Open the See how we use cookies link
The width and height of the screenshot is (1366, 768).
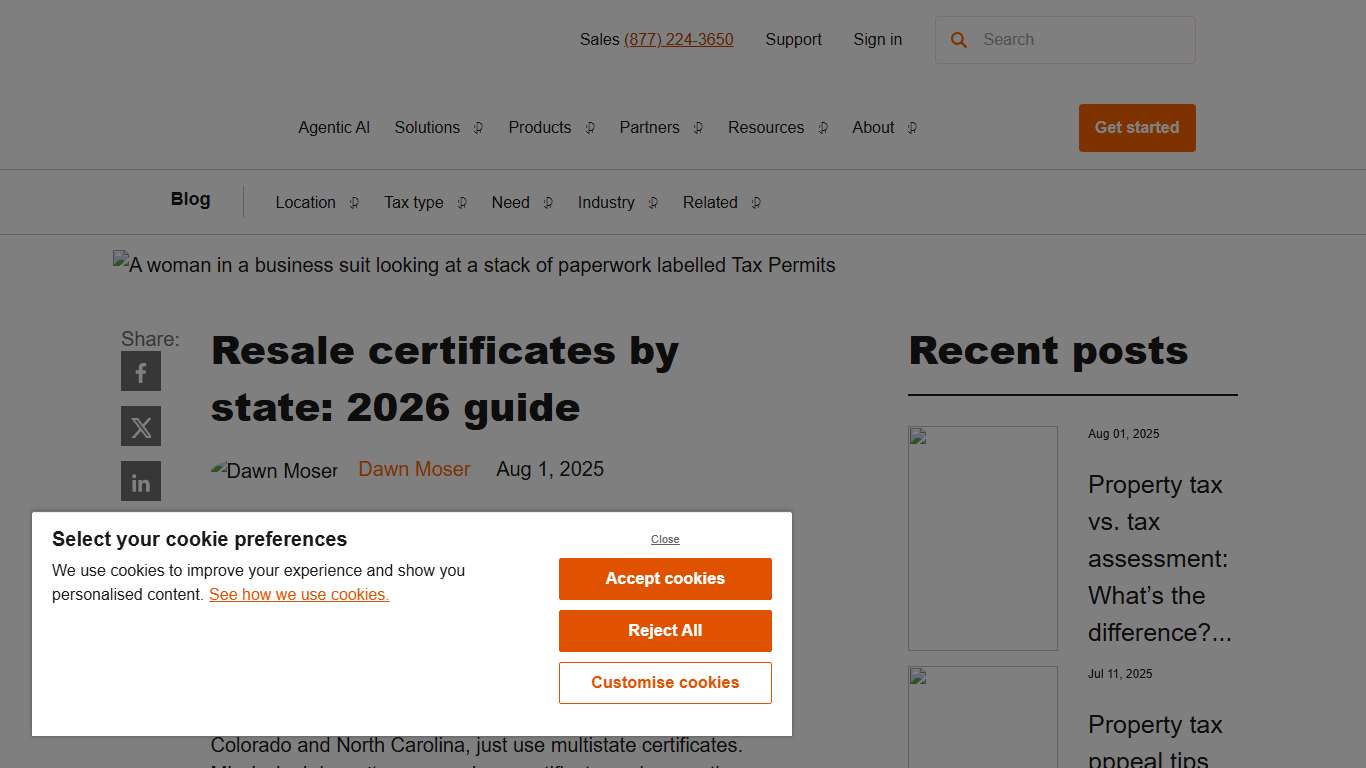[x=298, y=594]
